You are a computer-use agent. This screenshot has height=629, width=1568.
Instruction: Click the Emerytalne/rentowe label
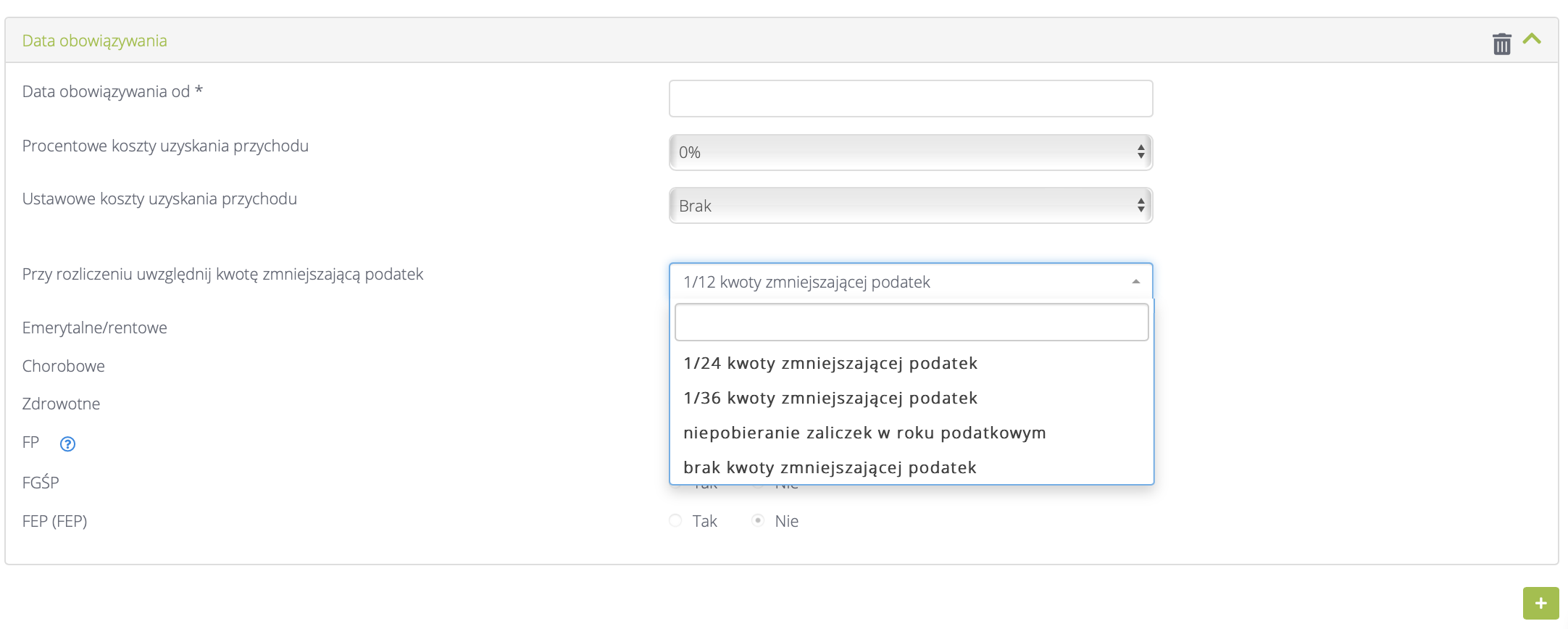(94, 328)
